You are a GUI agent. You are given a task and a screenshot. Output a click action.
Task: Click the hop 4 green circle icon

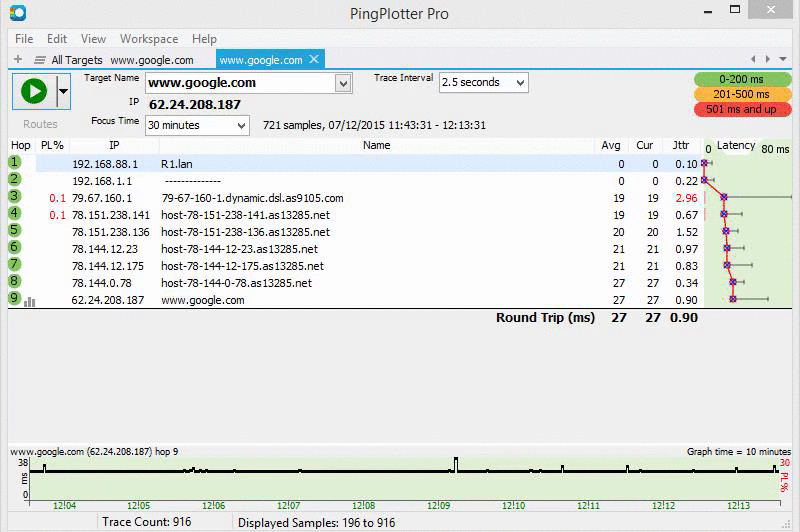15,213
